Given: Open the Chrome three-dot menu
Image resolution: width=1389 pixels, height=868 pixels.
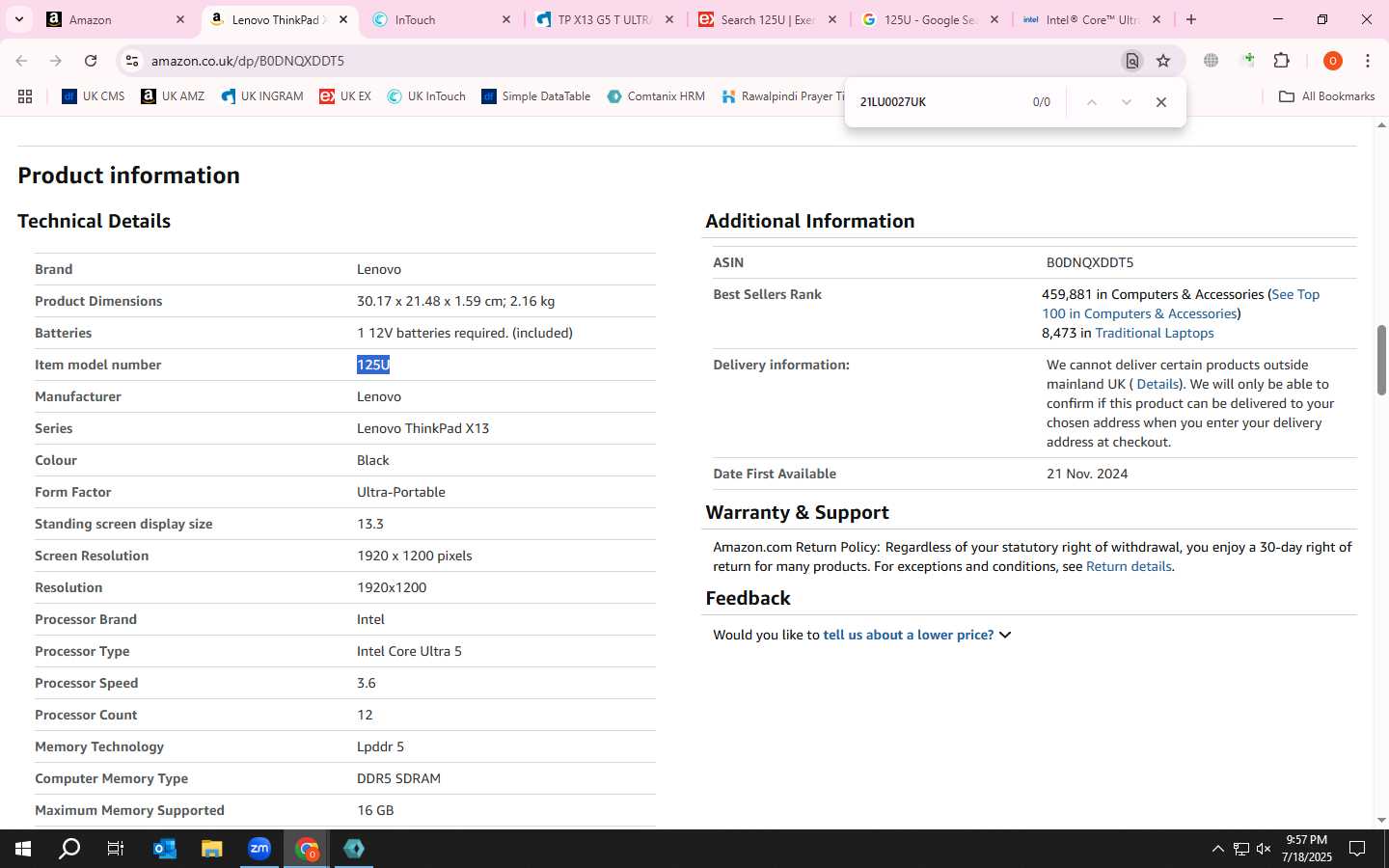Looking at the screenshot, I should click(1368, 61).
